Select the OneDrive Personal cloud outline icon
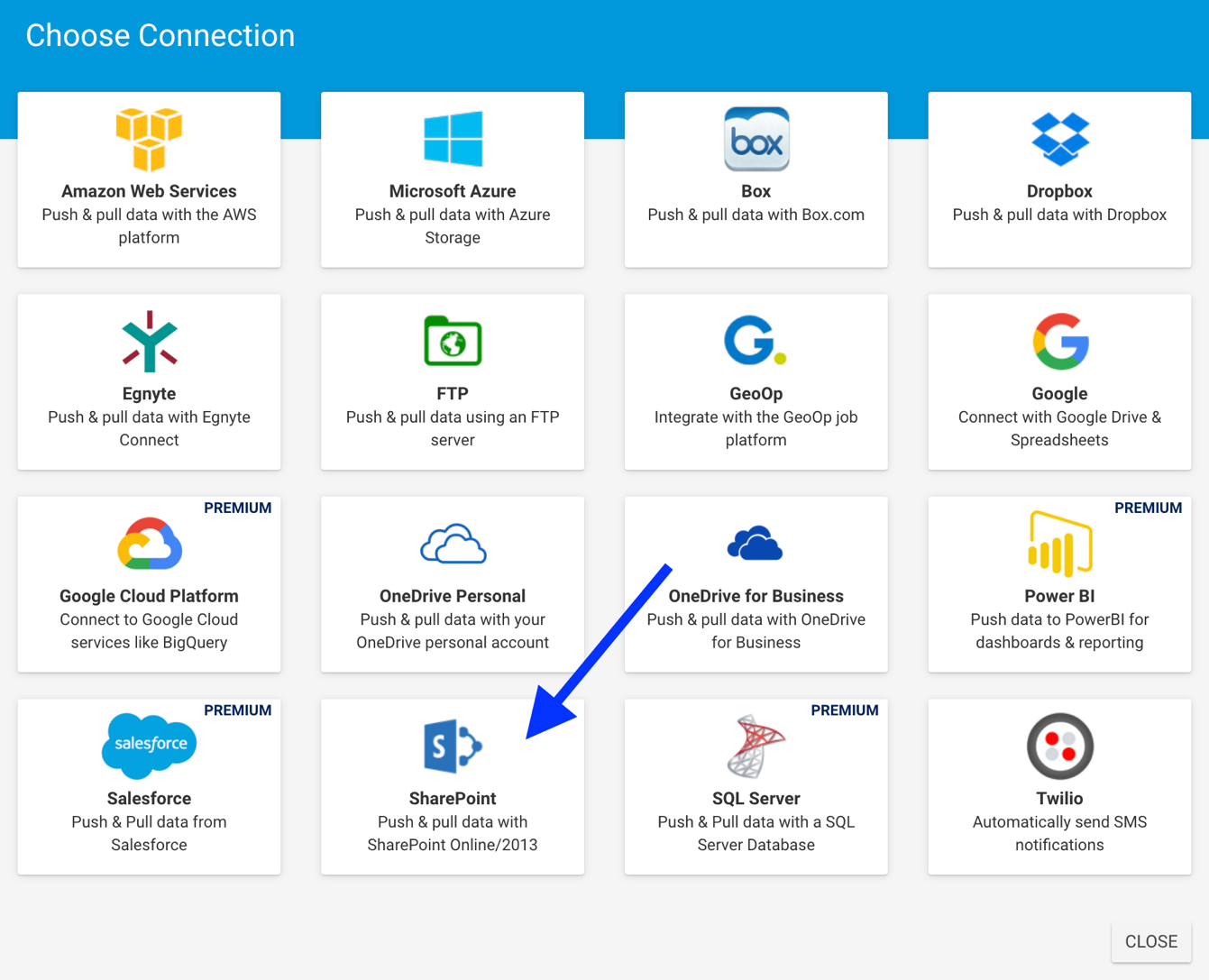The width and height of the screenshot is (1209, 980). 453,544
